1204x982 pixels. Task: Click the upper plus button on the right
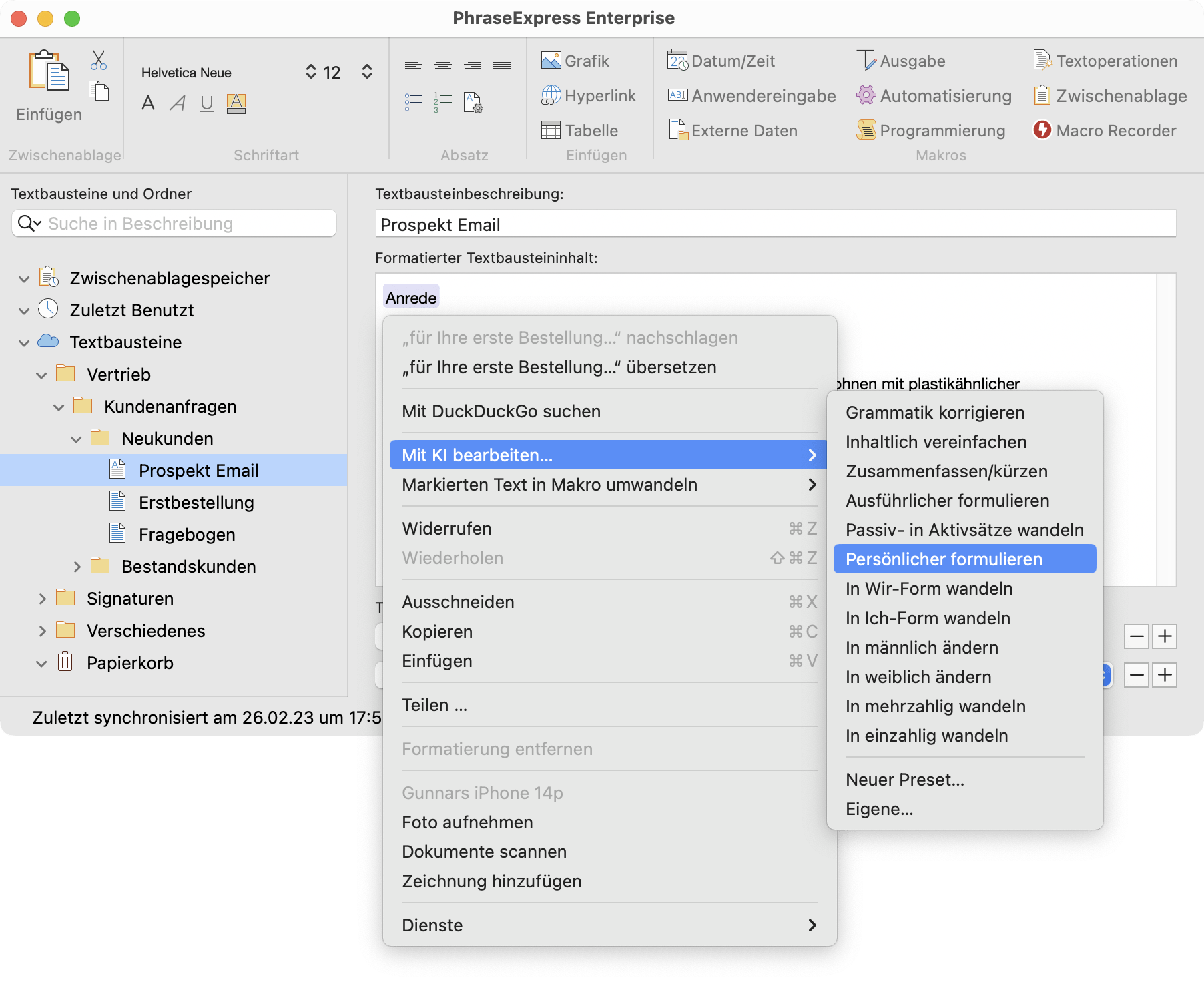pyautogui.click(x=1165, y=636)
